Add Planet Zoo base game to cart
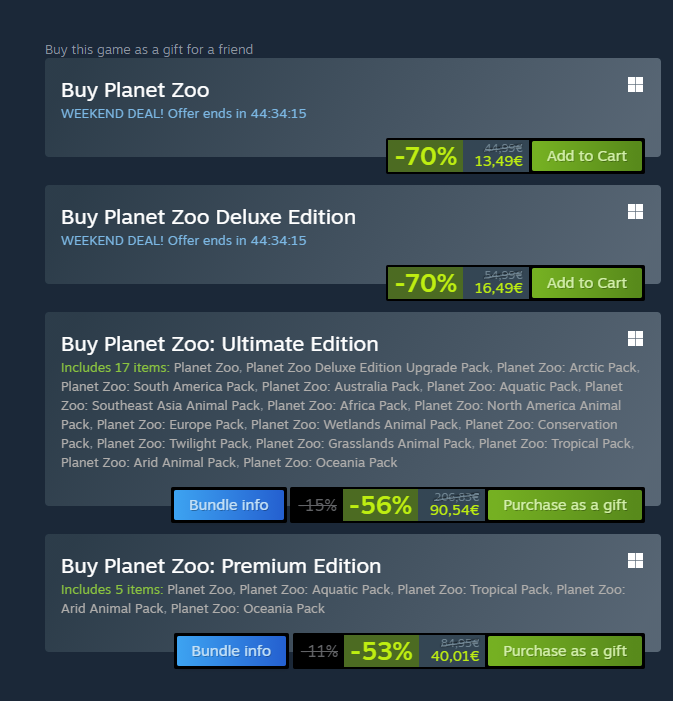673x701 pixels. [x=587, y=156]
